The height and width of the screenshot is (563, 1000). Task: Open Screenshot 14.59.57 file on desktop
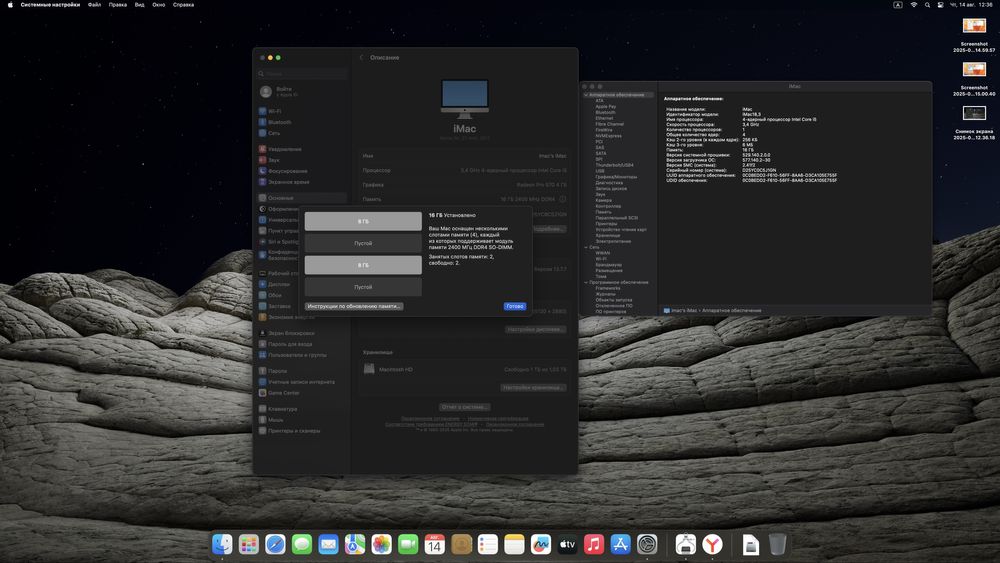click(974, 34)
